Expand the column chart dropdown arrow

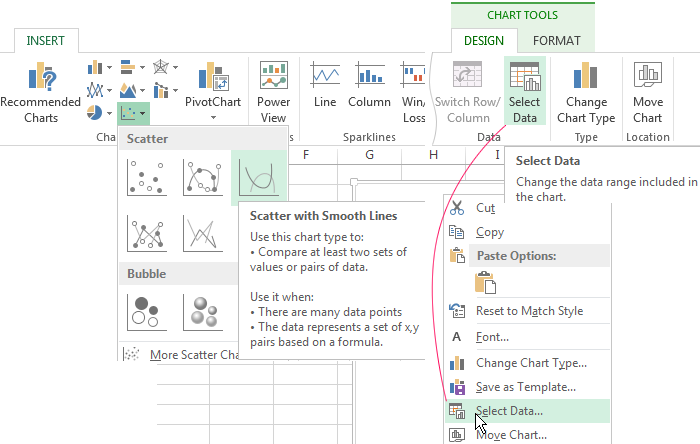click(x=111, y=68)
